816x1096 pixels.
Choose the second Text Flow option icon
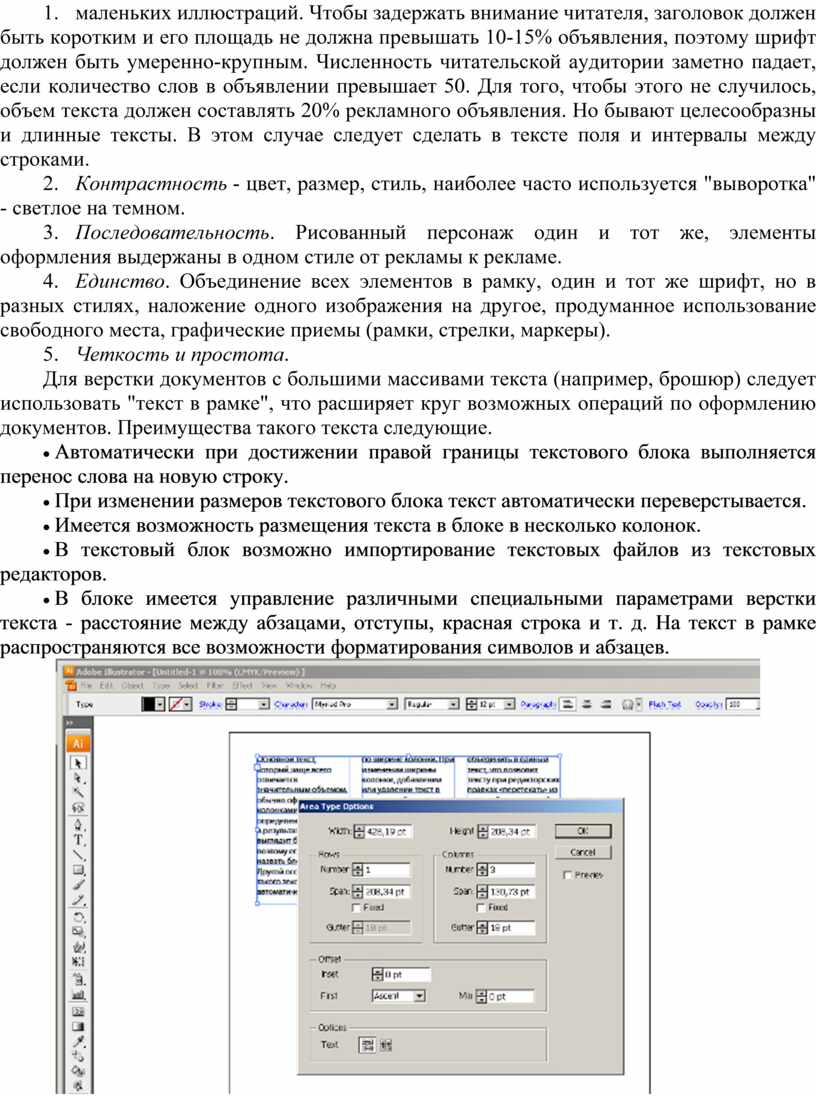click(385, 1045)
